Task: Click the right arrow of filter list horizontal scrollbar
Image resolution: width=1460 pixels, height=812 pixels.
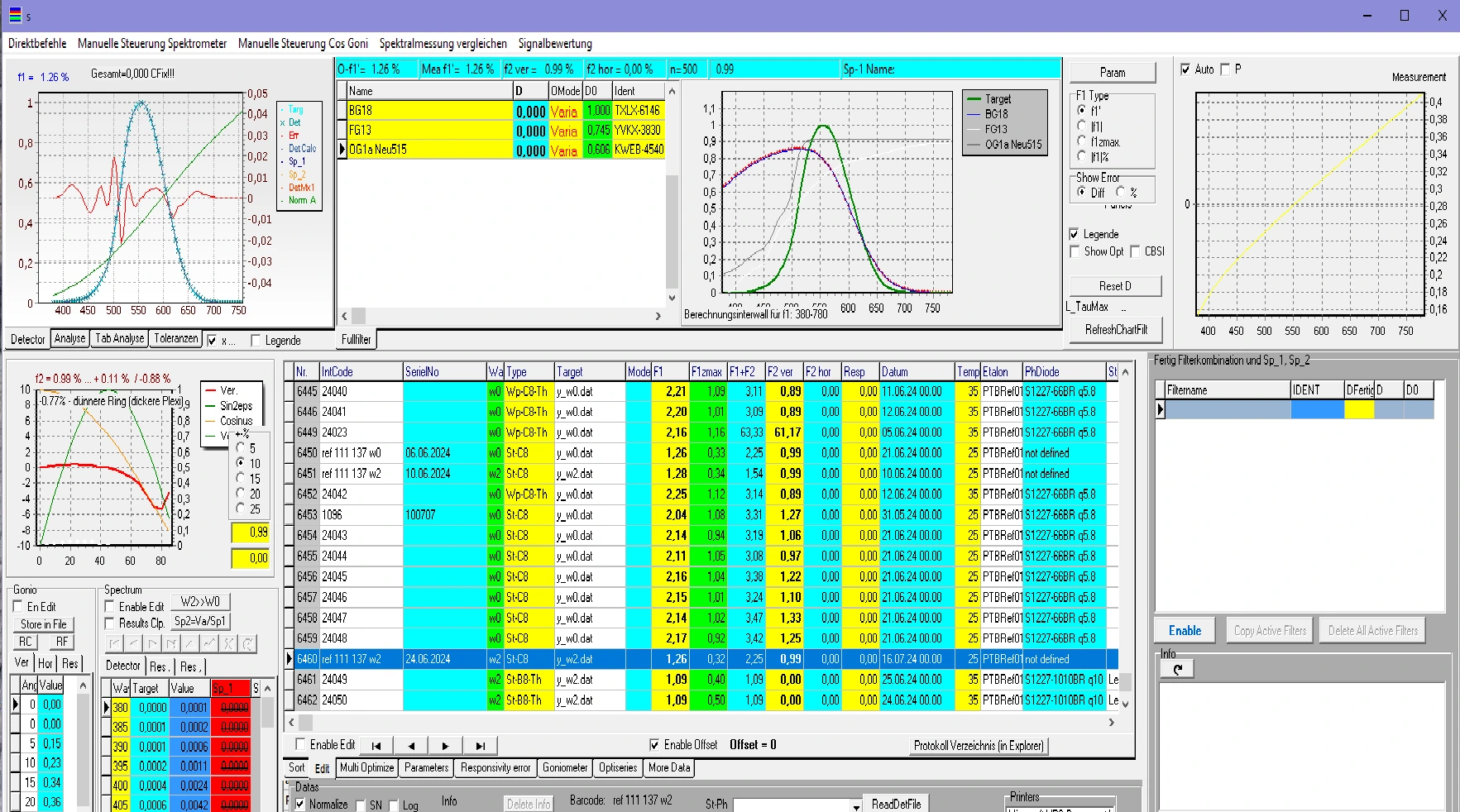Action: tap(658, 316)
